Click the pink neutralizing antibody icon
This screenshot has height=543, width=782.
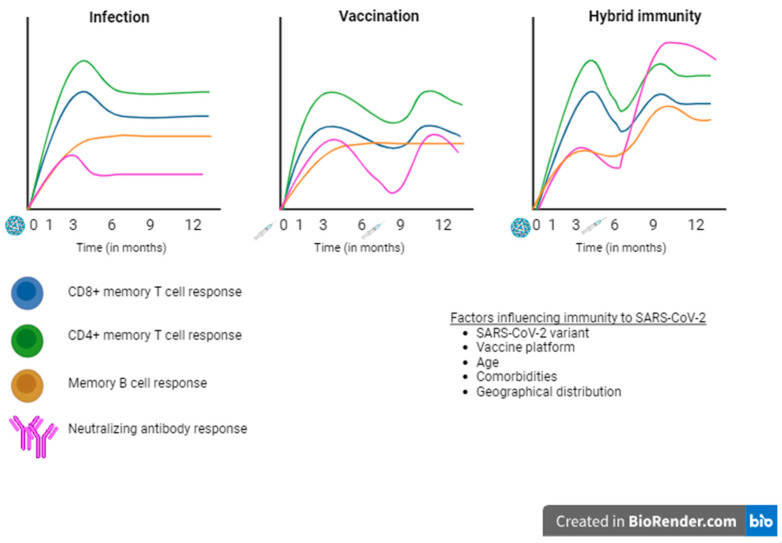33,436
